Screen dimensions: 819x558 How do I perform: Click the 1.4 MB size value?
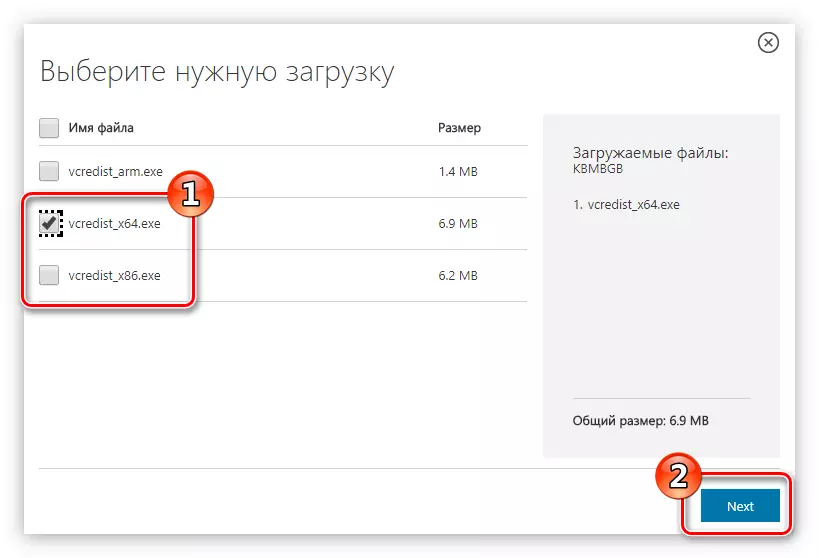[458, 172]
